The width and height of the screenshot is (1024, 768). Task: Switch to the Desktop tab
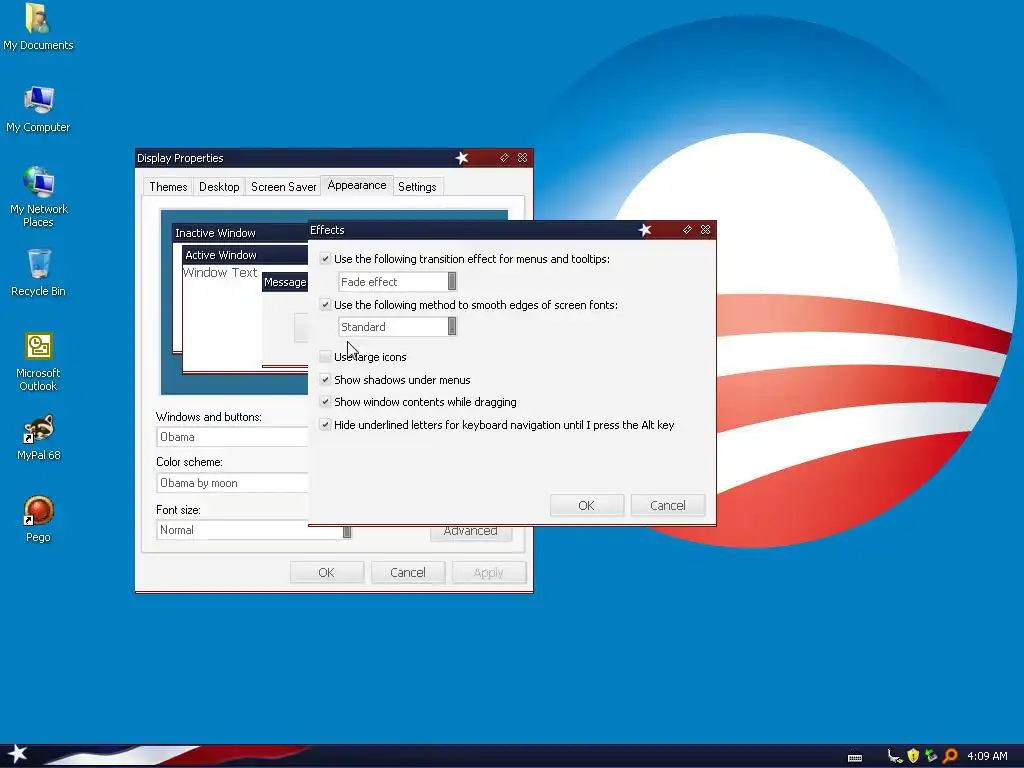pos(219,187)
